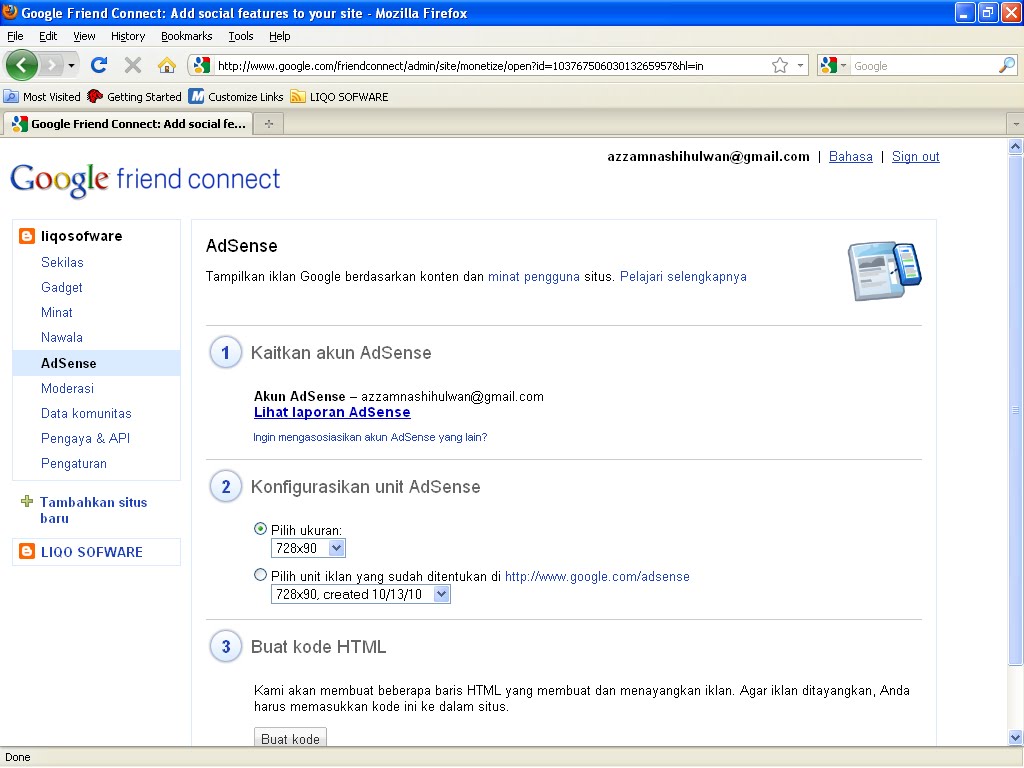Click the site favicon in the address bar

[x=202, y=65]
